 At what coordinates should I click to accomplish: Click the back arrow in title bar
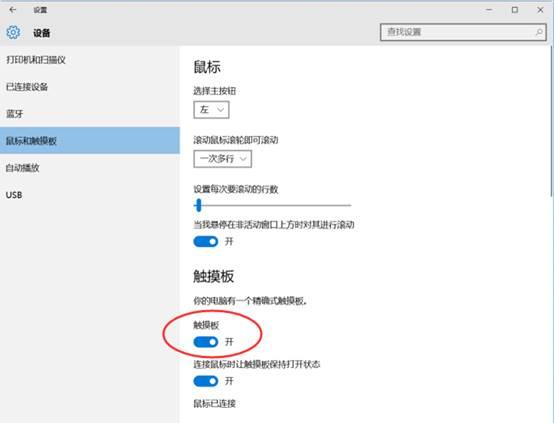(13, 10)
